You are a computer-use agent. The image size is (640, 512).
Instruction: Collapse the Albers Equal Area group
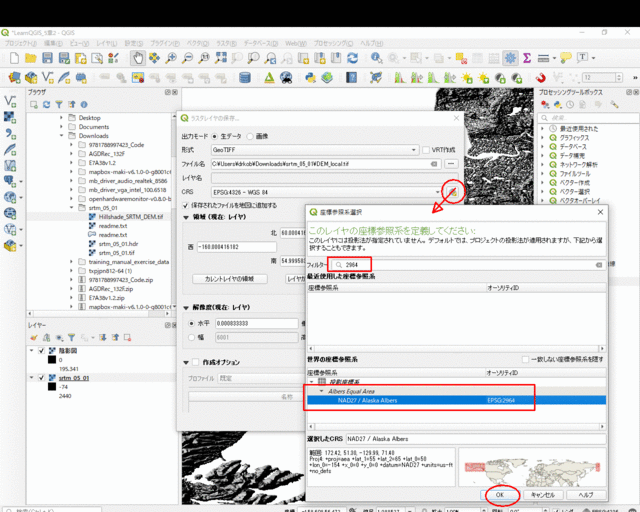click(x=322, y=391)
